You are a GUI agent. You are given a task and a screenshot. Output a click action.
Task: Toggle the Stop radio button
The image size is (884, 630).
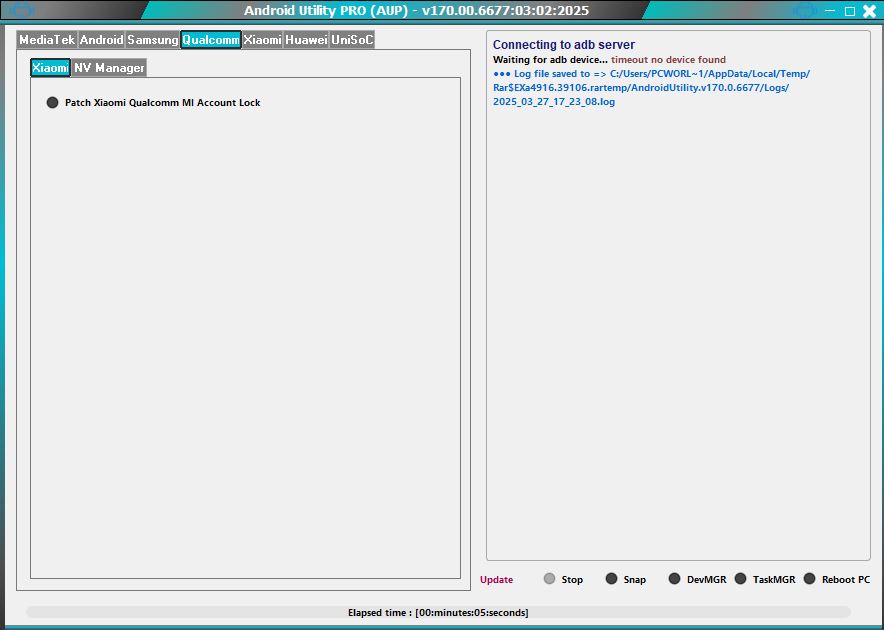coord(549,578)
